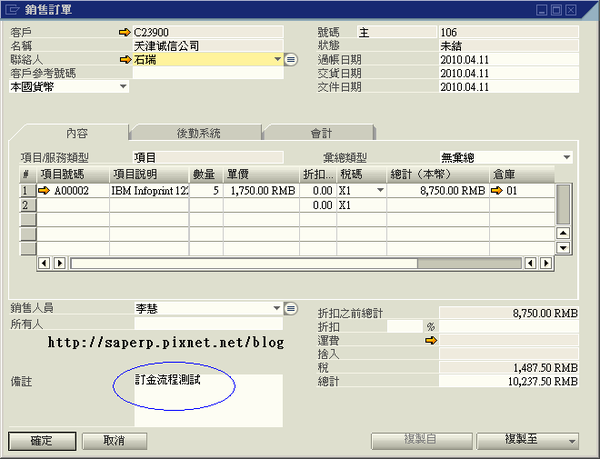The width and height of the screenshot is (600, 459).
Task: Click left arrow at horizontal scrollbar's right end
Action: point(530,263)
